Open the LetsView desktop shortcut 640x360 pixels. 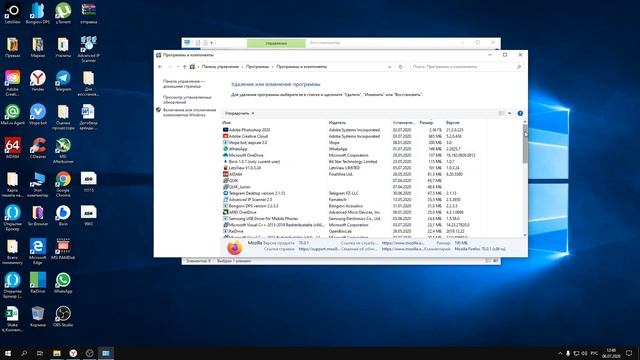point(12,13)
